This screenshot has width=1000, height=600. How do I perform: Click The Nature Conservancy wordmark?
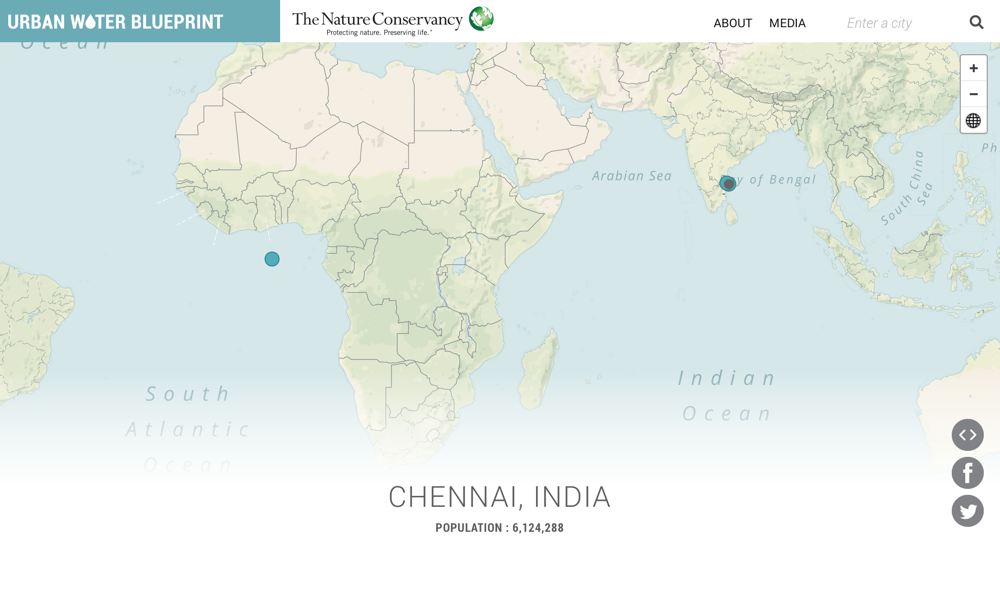pos(377,19)
